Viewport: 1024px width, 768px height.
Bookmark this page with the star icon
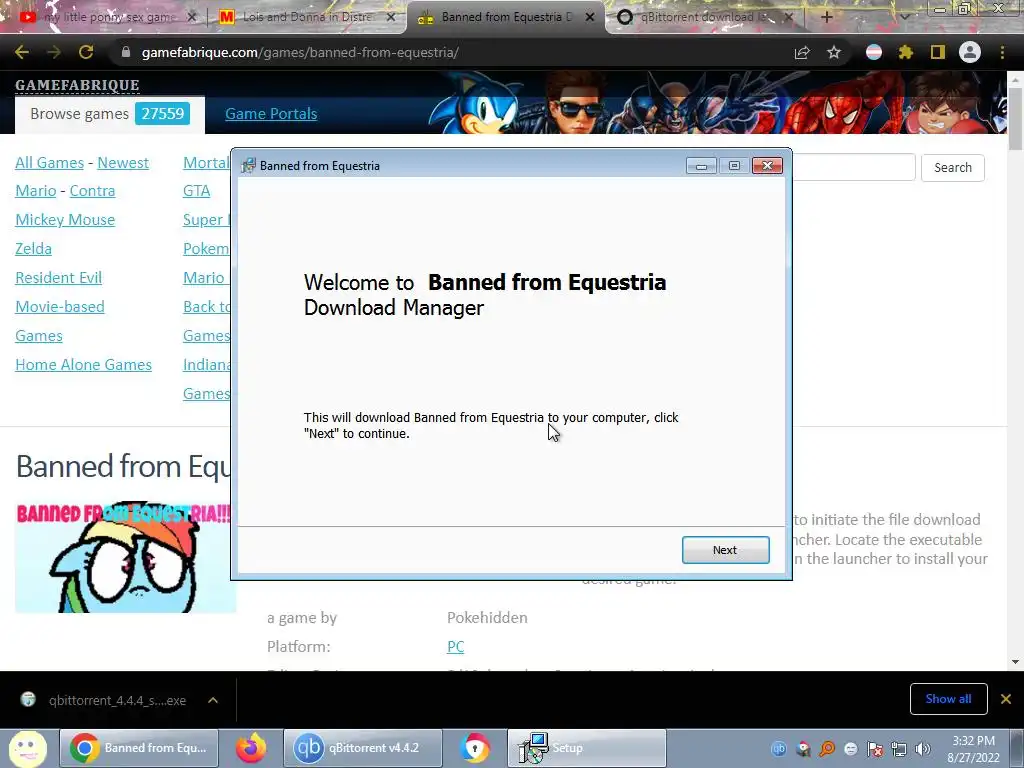coord(834,52)
